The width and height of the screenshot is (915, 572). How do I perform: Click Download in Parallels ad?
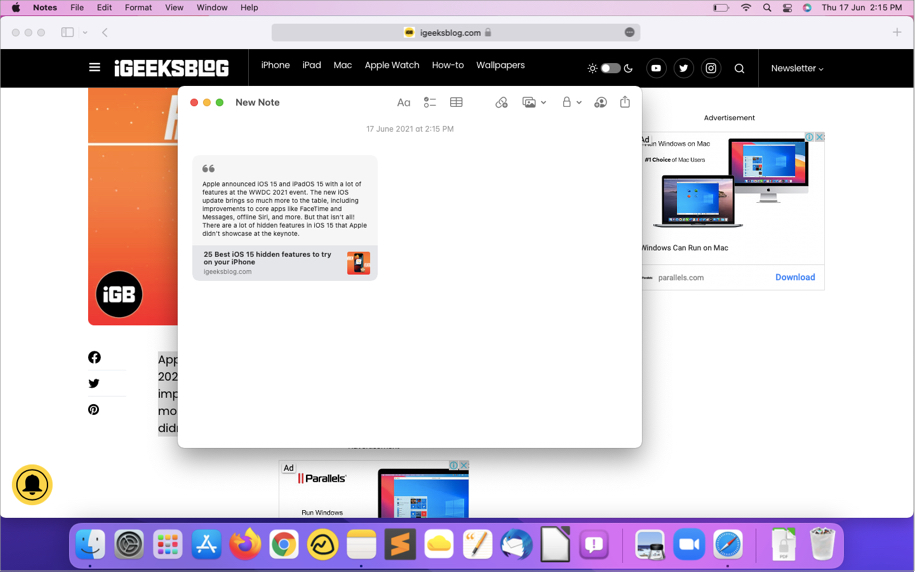click(795, 277)
